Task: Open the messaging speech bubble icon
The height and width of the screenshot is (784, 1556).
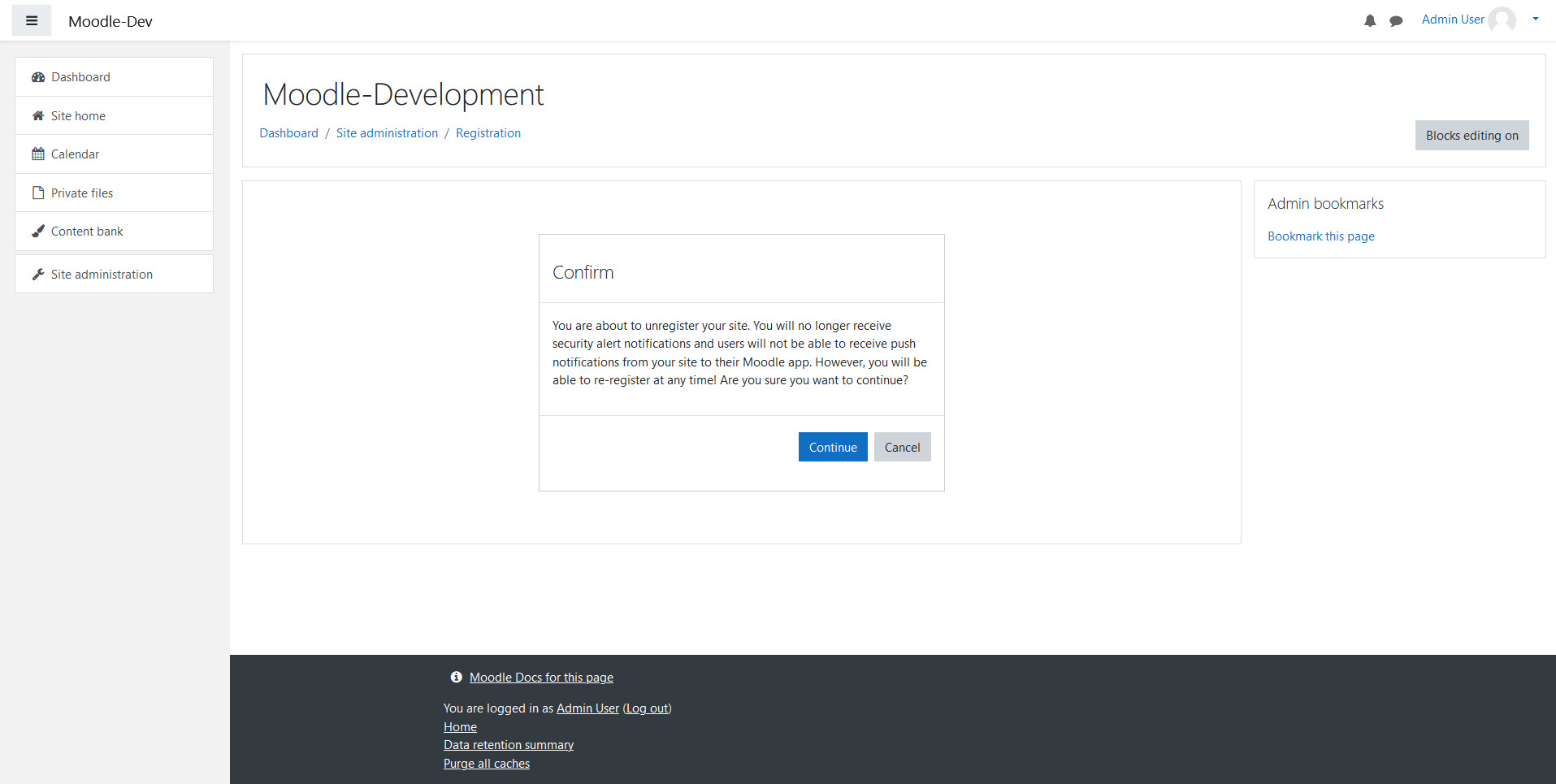Action: [1396, 21]
